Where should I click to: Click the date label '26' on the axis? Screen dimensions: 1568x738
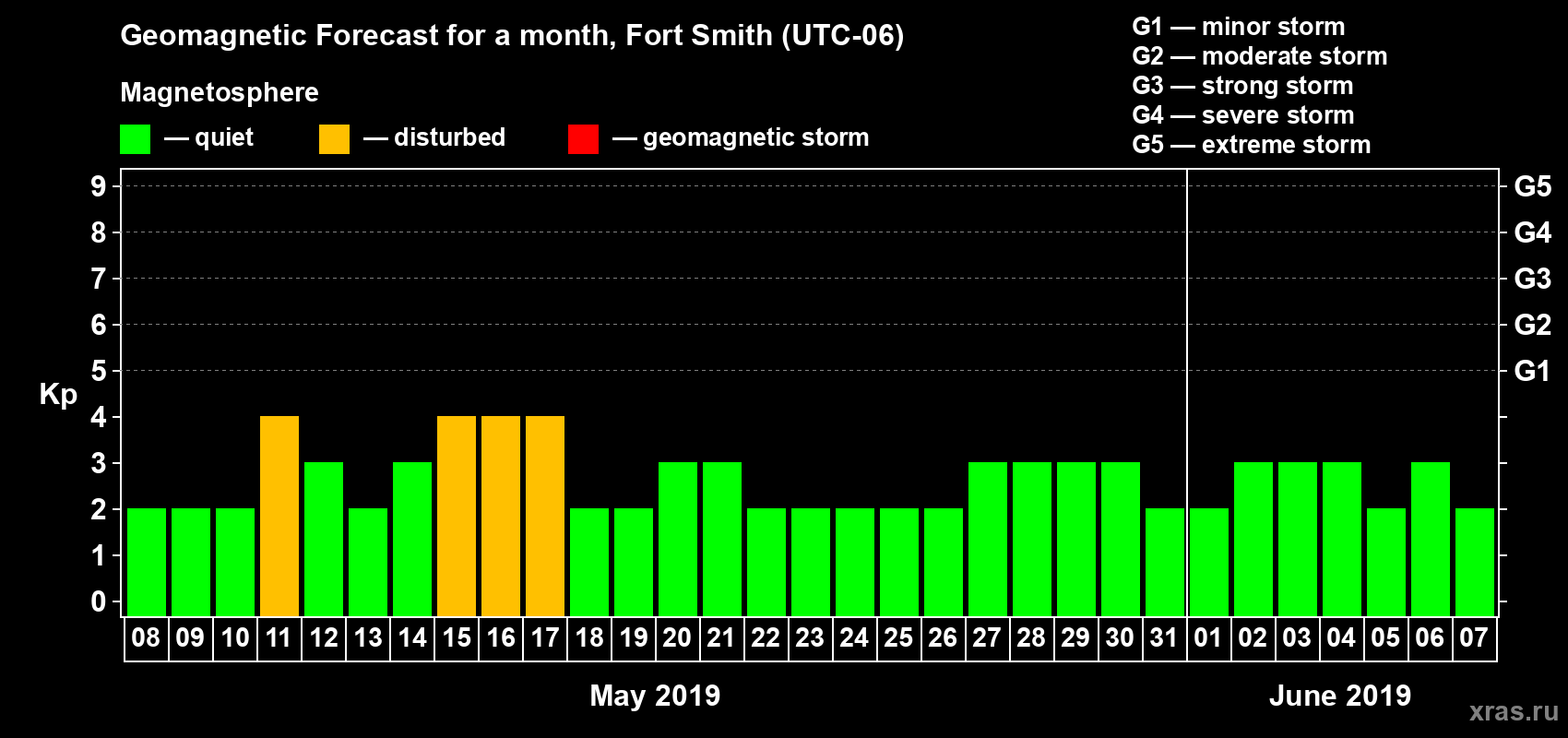pos(943,637)
